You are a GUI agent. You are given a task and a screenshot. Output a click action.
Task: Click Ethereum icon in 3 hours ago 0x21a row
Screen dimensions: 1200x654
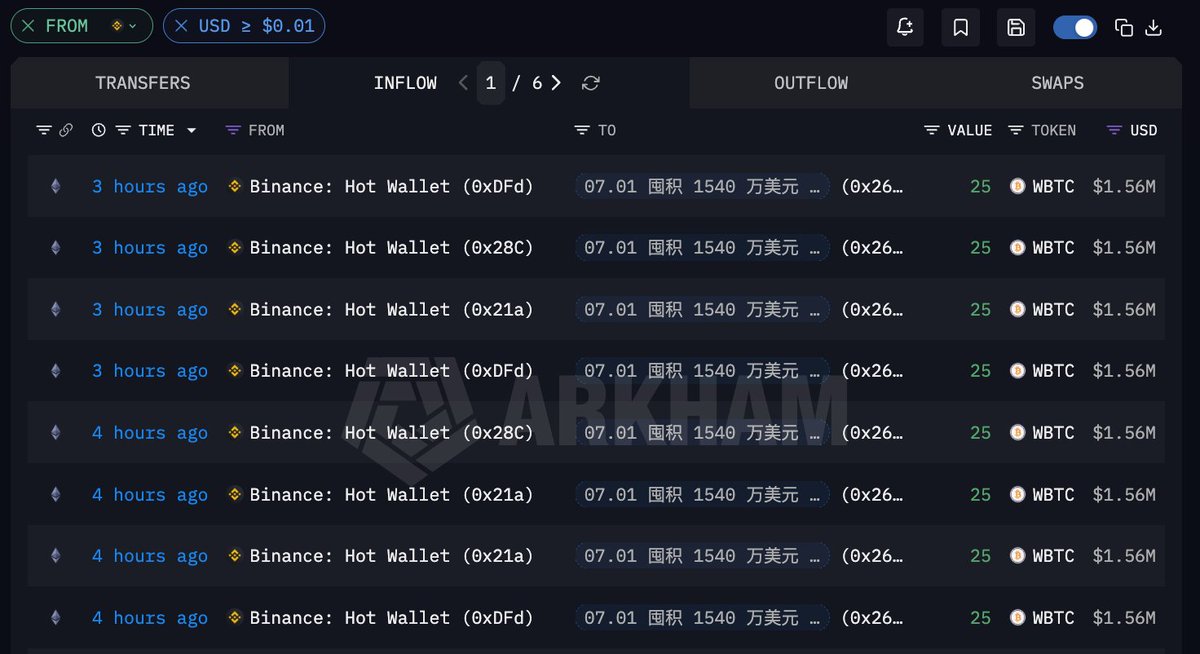[55, 309]
